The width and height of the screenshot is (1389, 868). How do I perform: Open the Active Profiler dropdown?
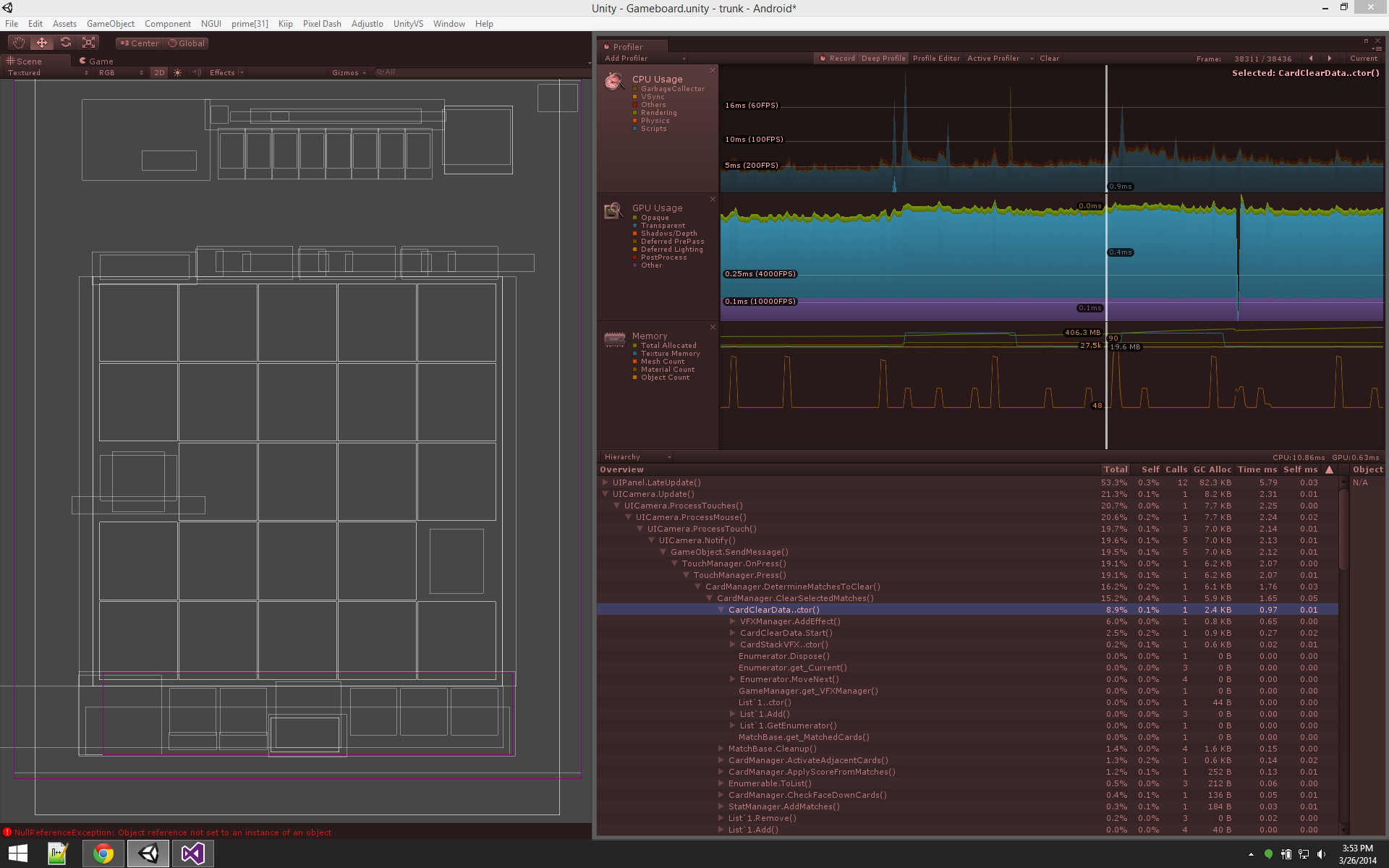pos(1001,59)
